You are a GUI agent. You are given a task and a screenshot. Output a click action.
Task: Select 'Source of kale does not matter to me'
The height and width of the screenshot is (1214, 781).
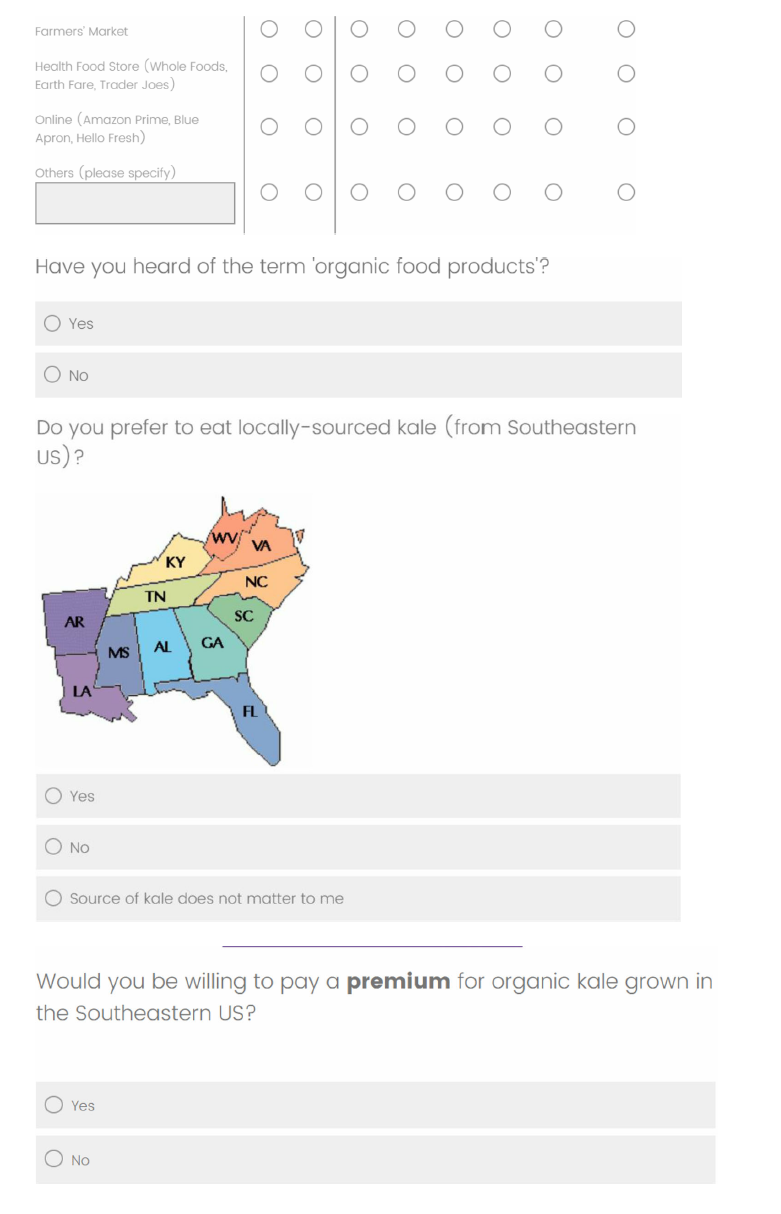pos(54,898)
